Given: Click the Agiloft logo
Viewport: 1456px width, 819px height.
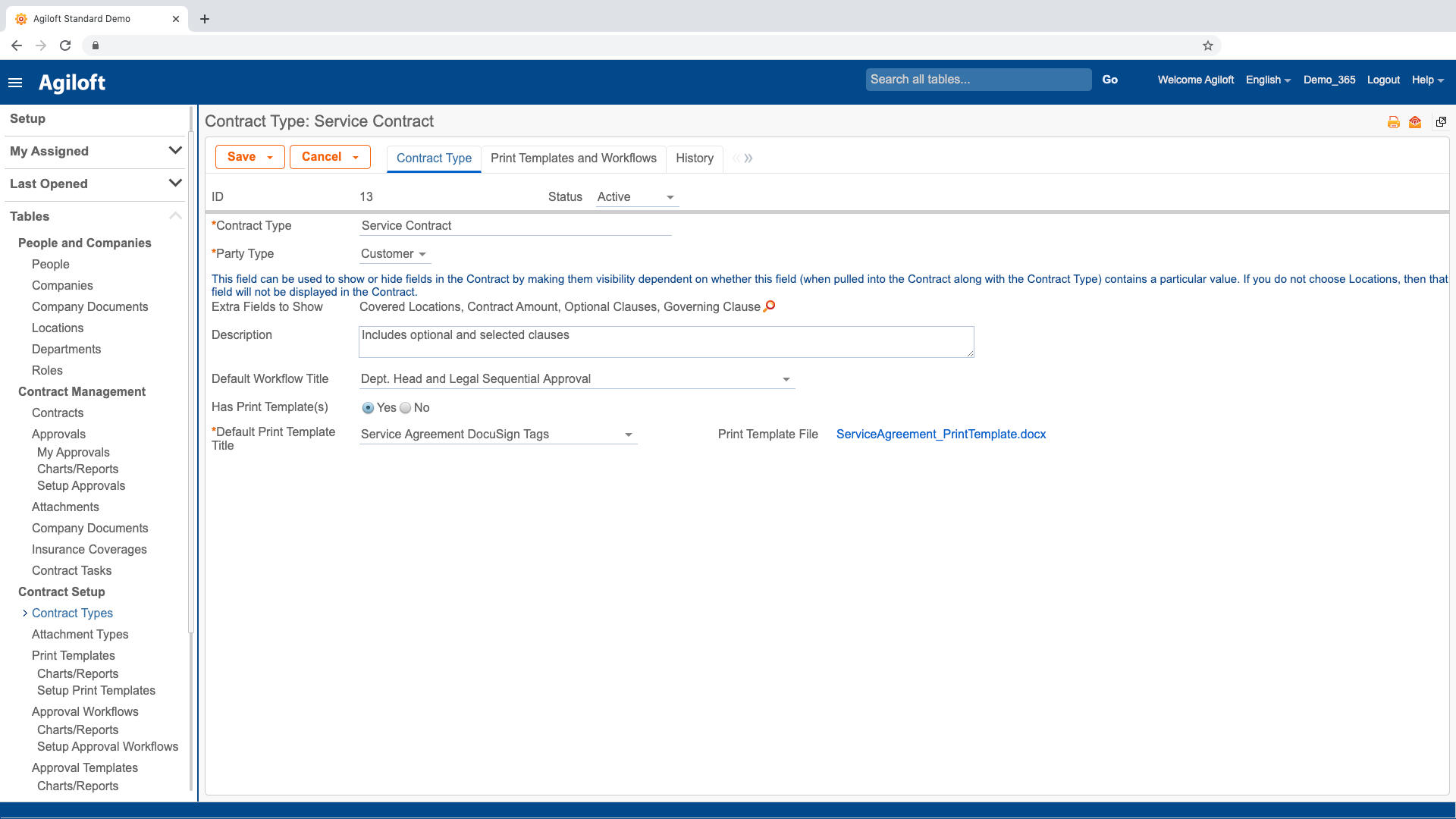Looking at the screenshot, I should click(72, 82).
